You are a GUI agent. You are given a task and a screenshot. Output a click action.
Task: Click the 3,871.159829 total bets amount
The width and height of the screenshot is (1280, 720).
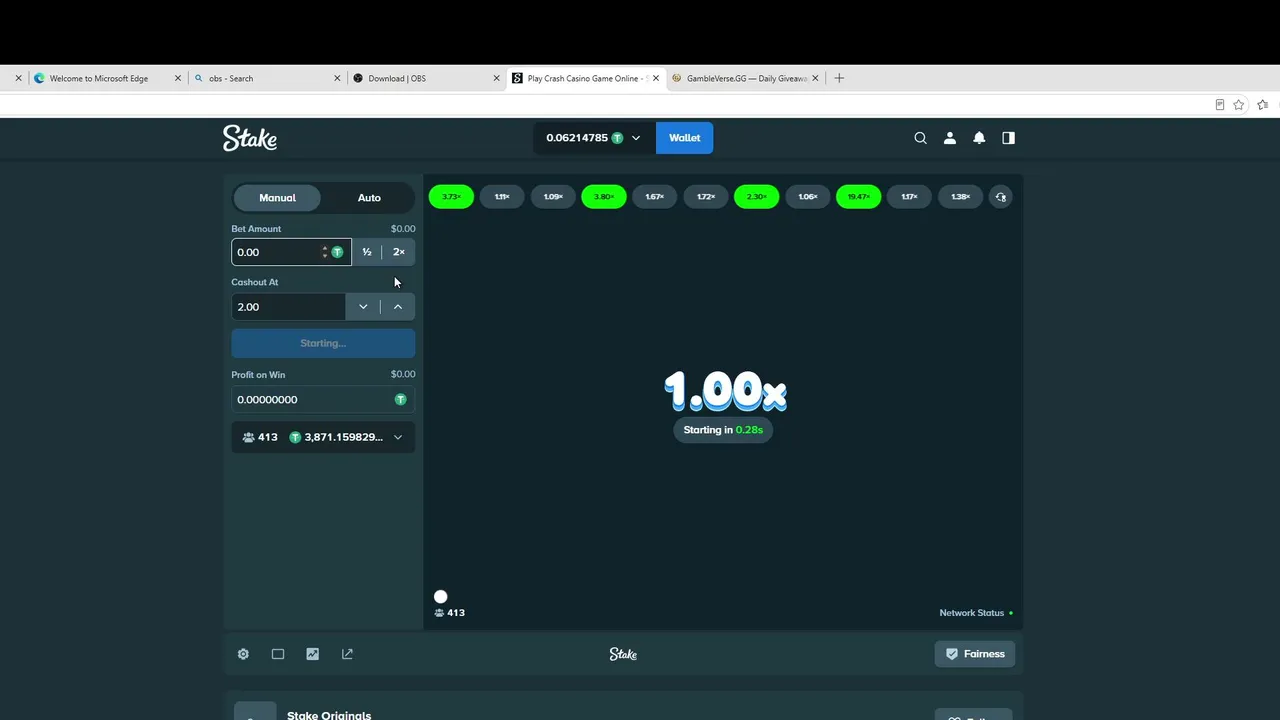point(344,437)
